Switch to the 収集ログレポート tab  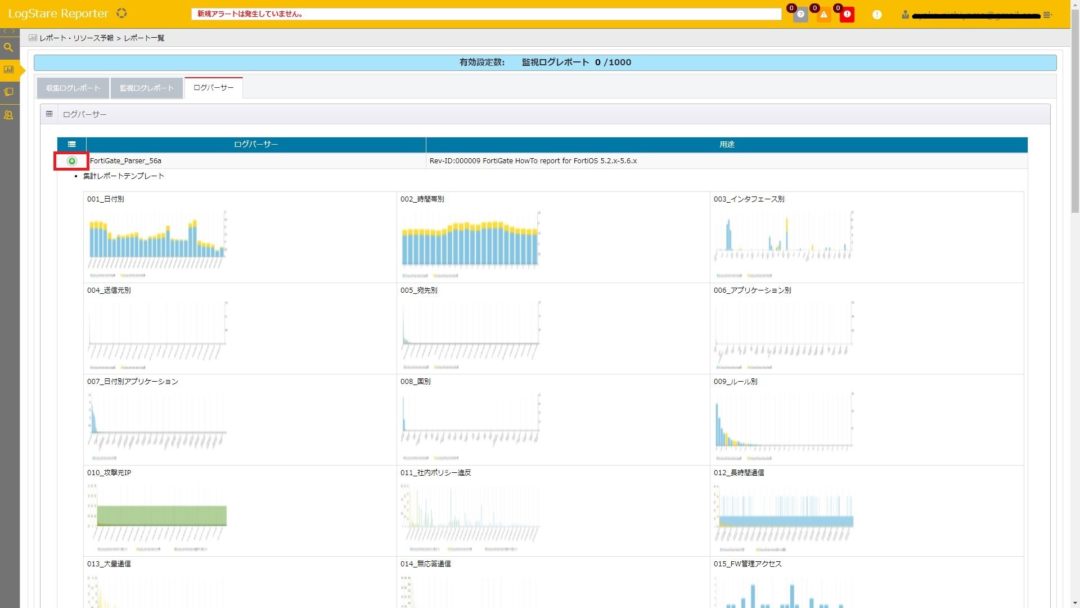tap(73, 88)
